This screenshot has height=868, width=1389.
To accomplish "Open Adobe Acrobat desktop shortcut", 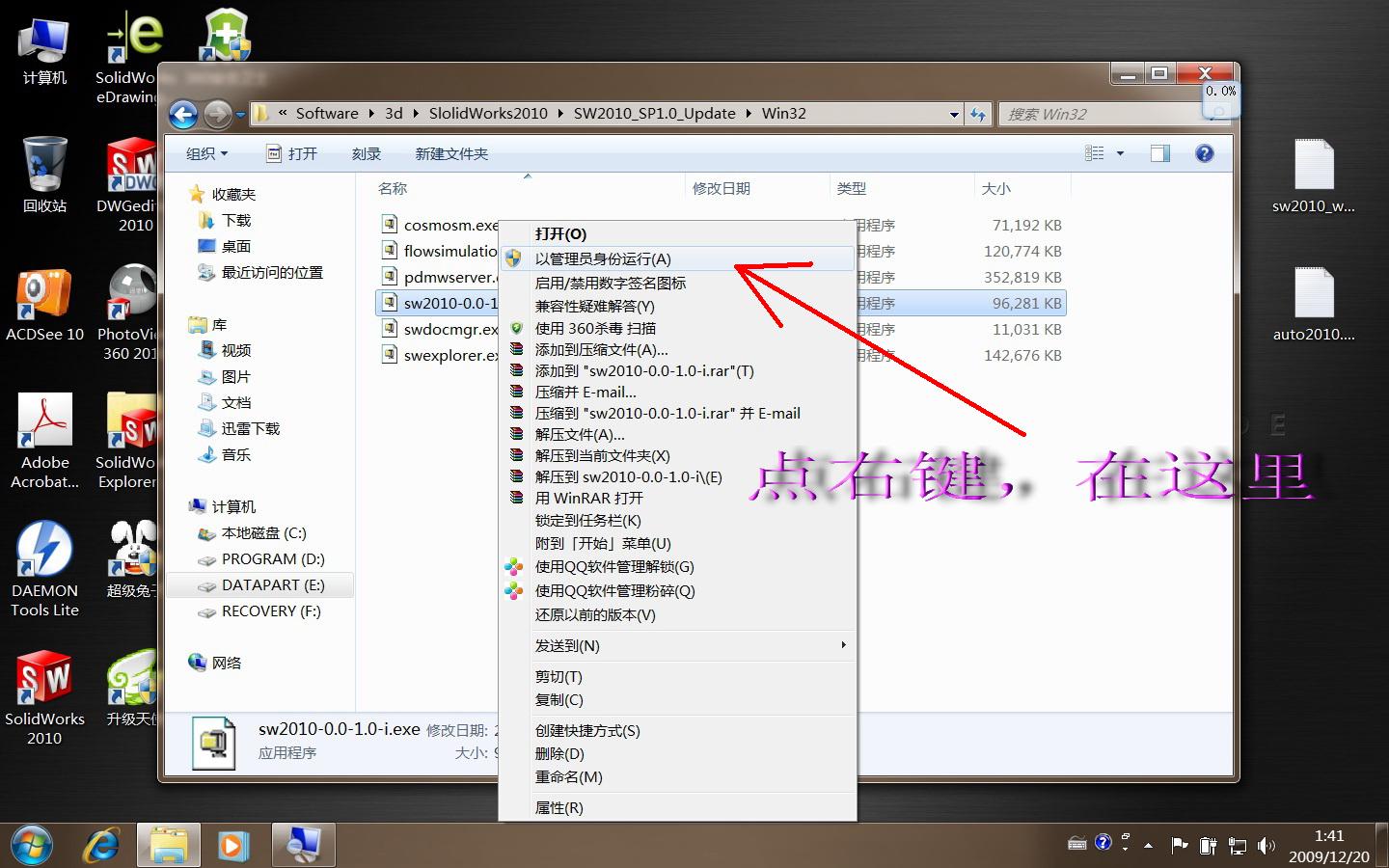I will (44, 441).
